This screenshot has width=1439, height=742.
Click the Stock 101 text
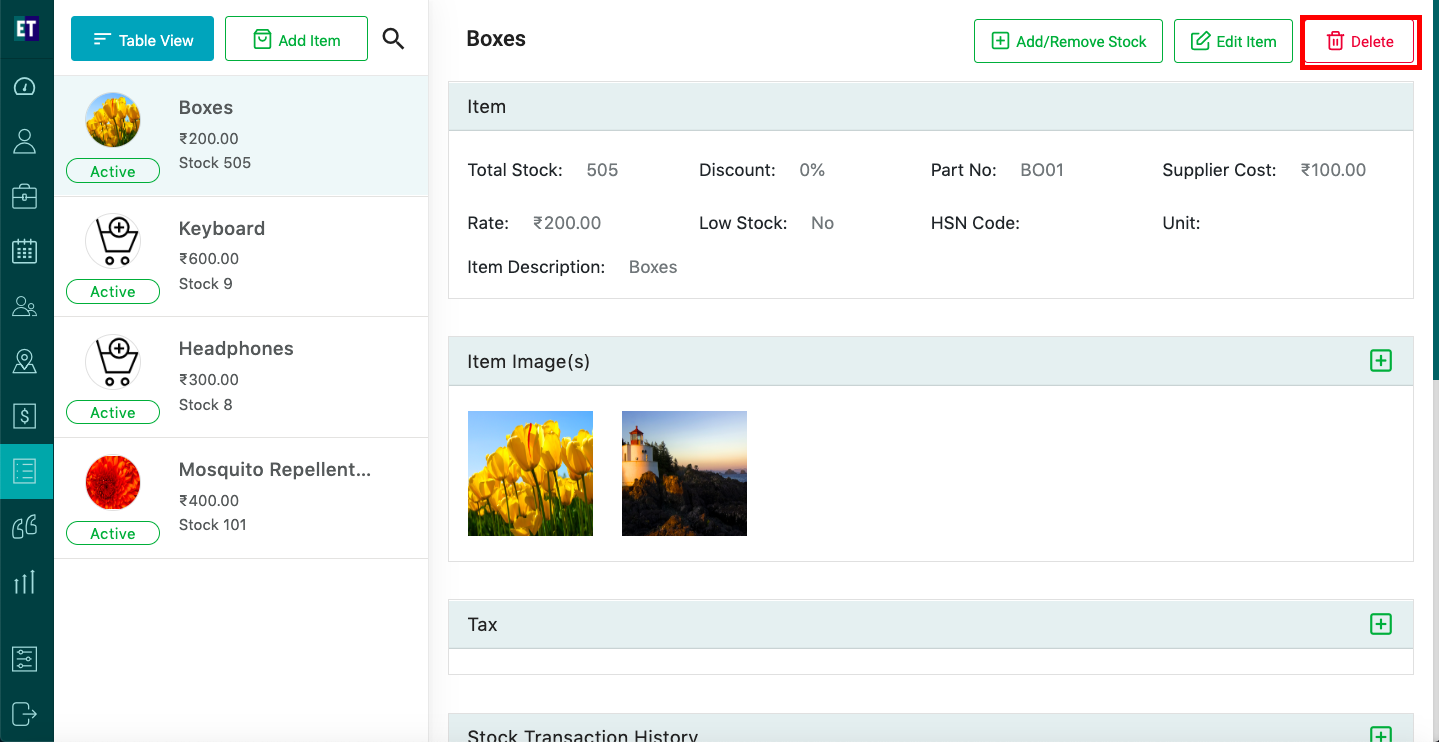213,524
